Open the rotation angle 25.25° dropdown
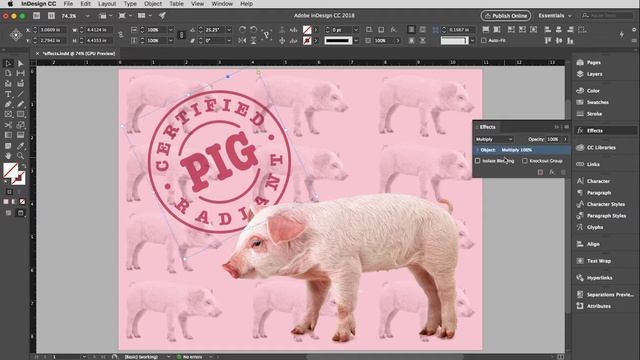The height and width of the screenshot is (360, 640). point(229,30)
